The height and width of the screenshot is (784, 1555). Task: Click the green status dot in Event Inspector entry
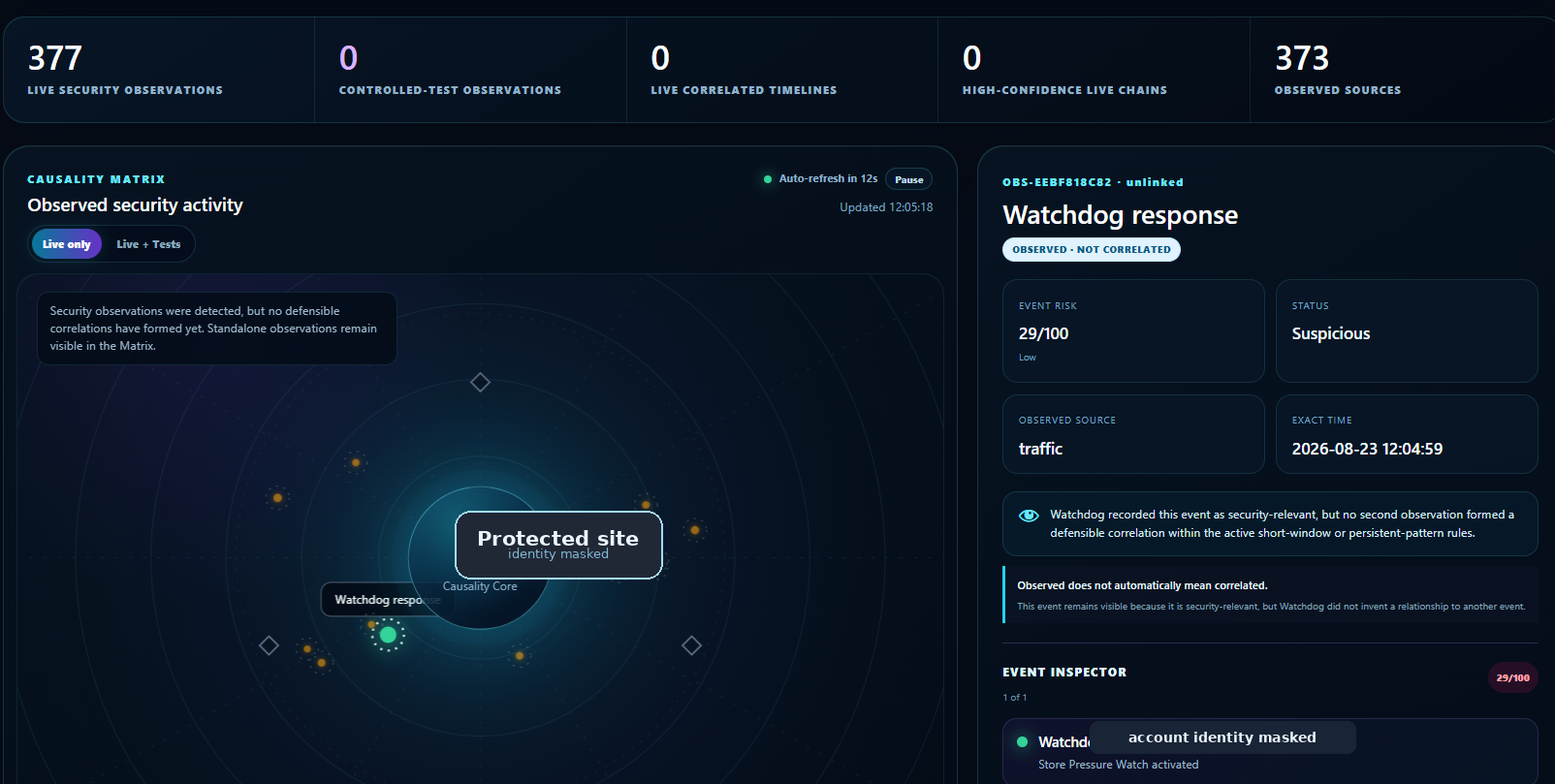1022,742
